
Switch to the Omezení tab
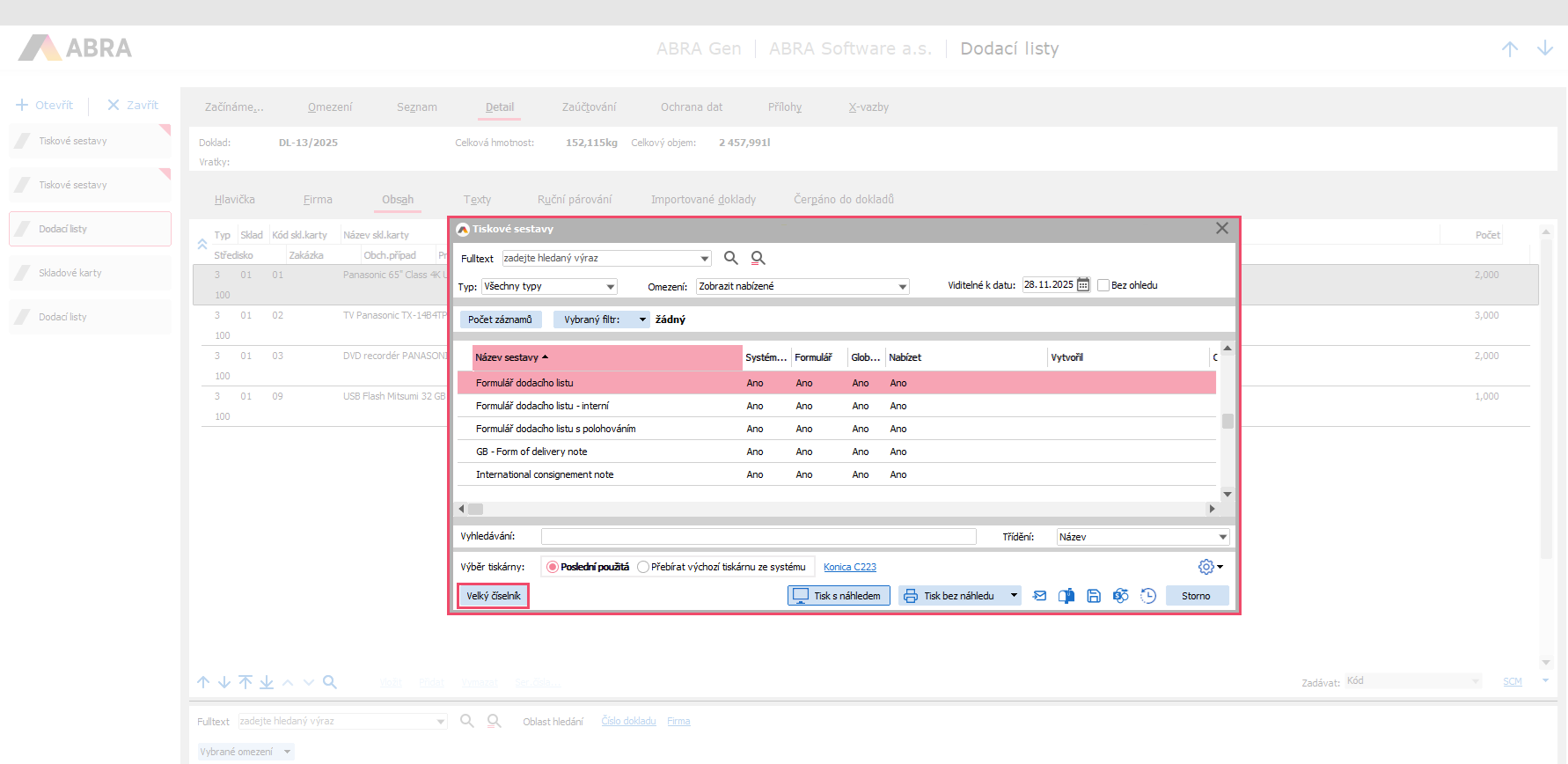(x=330, y=107)
